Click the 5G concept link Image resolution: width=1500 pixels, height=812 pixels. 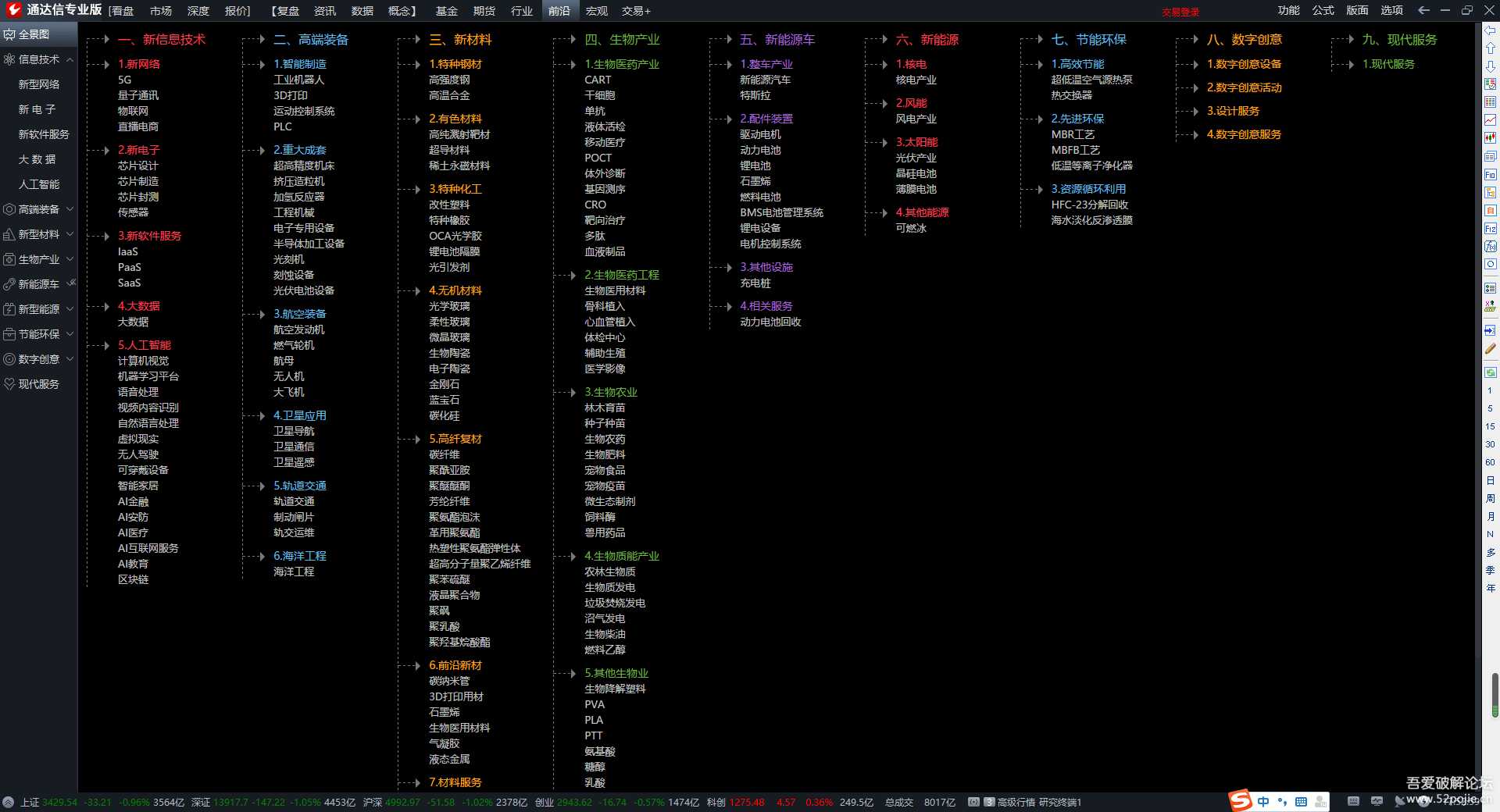[x=124, y=80]
